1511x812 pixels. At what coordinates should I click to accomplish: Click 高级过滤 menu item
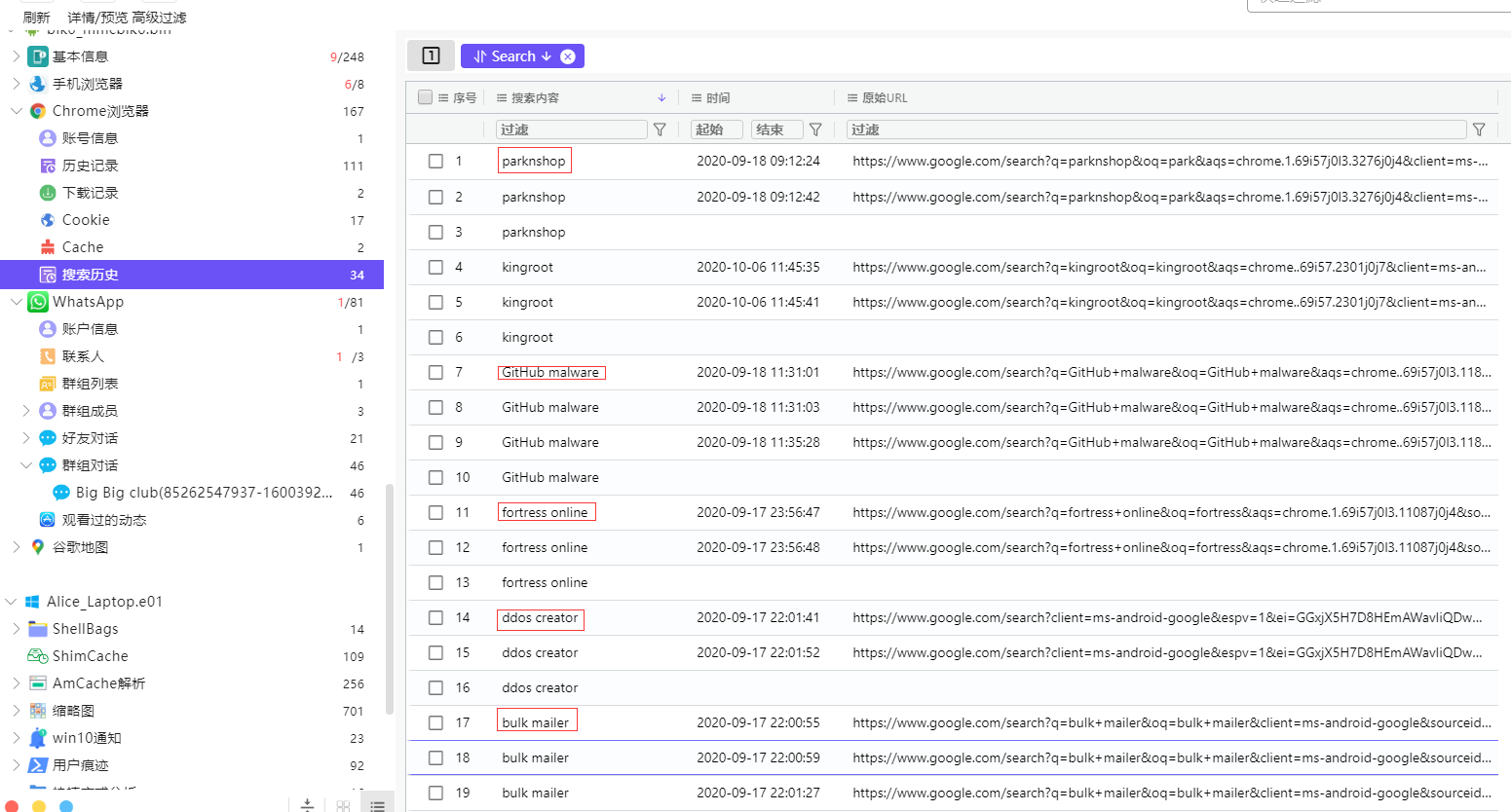159,18
